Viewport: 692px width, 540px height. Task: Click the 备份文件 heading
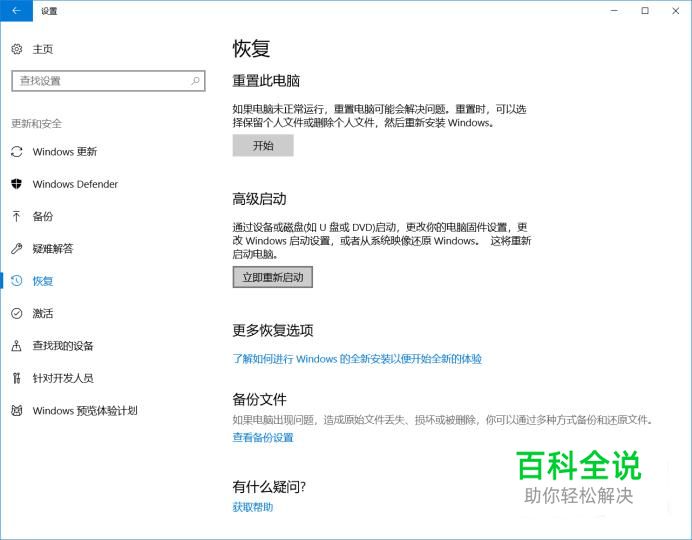[260, 400]
